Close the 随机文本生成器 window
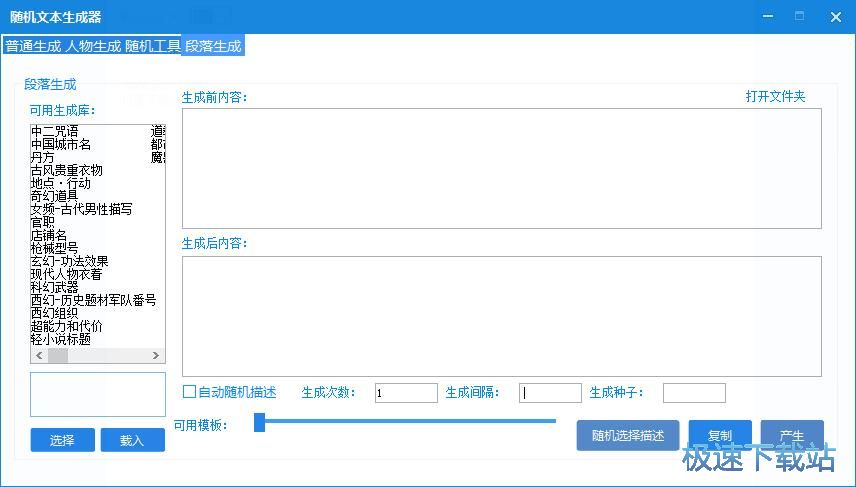Screen dimensions: 856x487 tap(836, 16)
